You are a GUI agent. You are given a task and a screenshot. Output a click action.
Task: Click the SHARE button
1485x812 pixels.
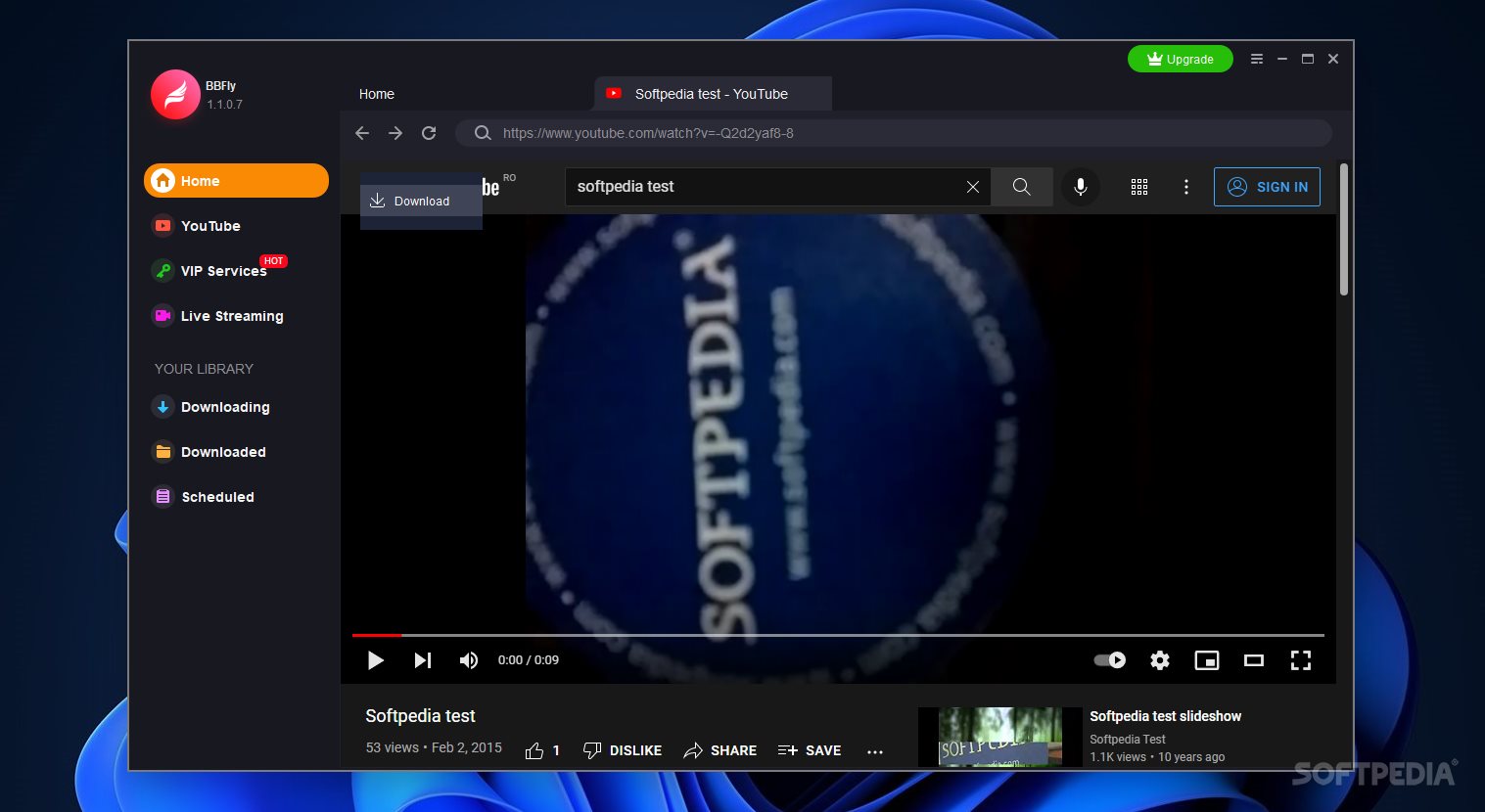[720, 750]
